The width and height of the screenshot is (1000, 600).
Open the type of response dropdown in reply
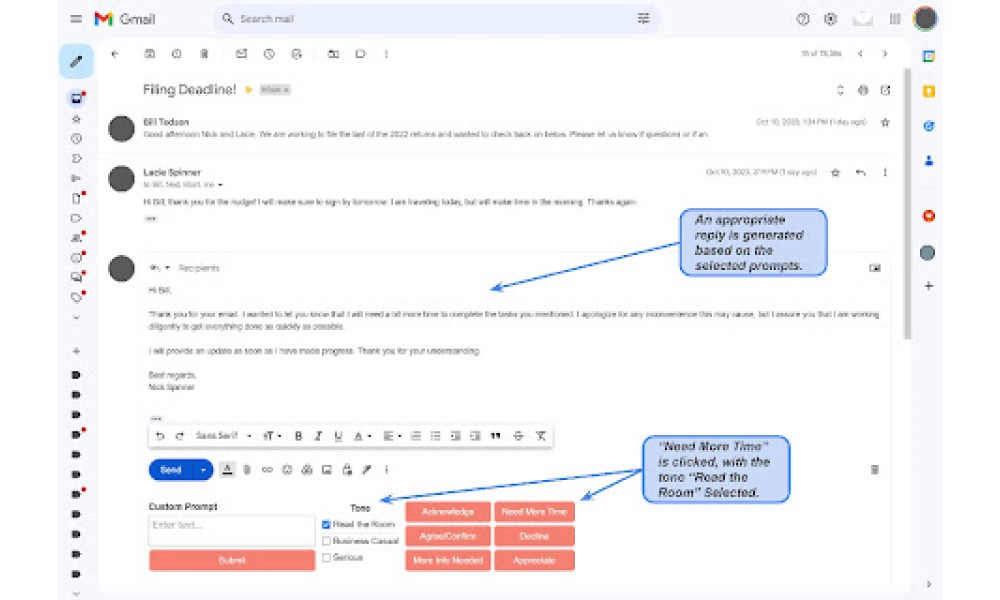point(159,268)
